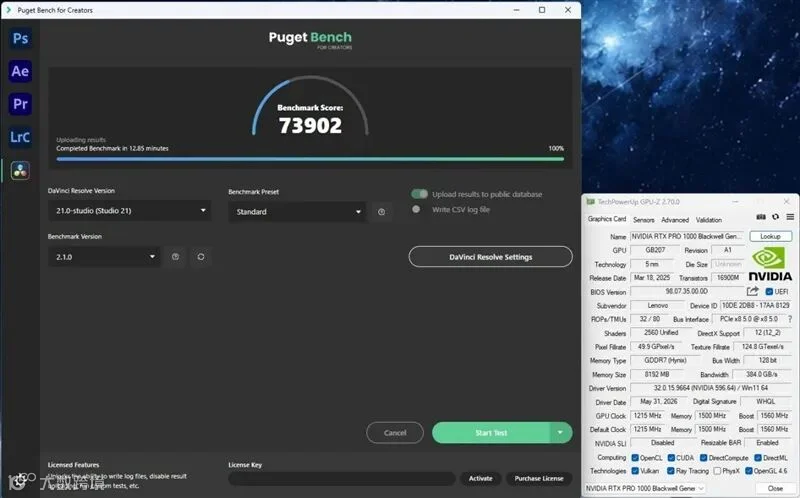
Task: Click the Benchmark Score 73902 value
Action: click(x=310, y=126)
